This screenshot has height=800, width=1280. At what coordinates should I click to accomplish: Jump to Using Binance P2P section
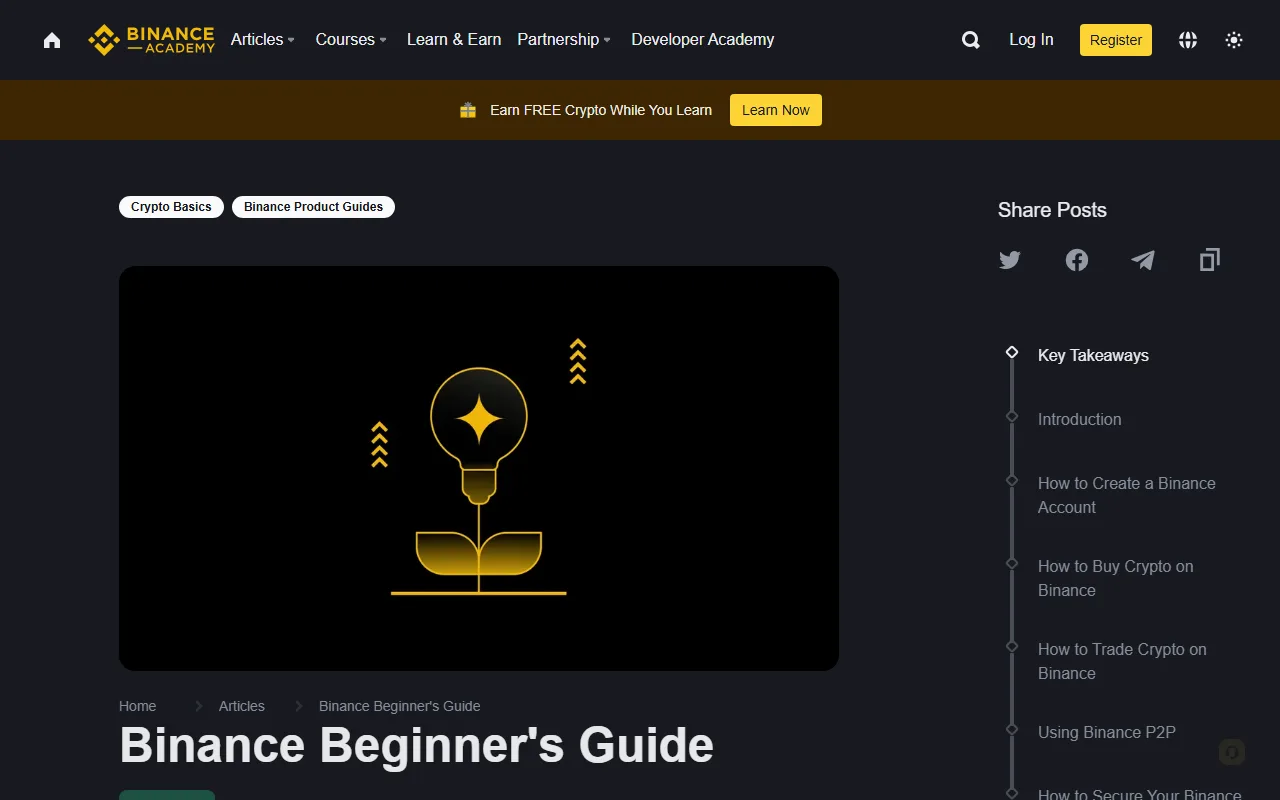coord(1107,733)
